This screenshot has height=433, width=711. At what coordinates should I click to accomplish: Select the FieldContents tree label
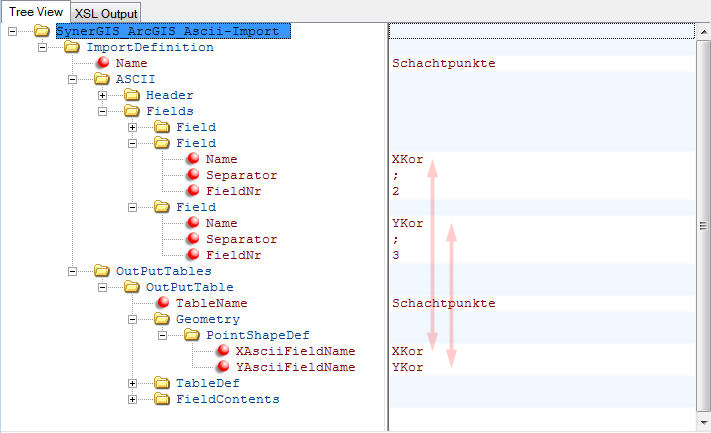228,399
